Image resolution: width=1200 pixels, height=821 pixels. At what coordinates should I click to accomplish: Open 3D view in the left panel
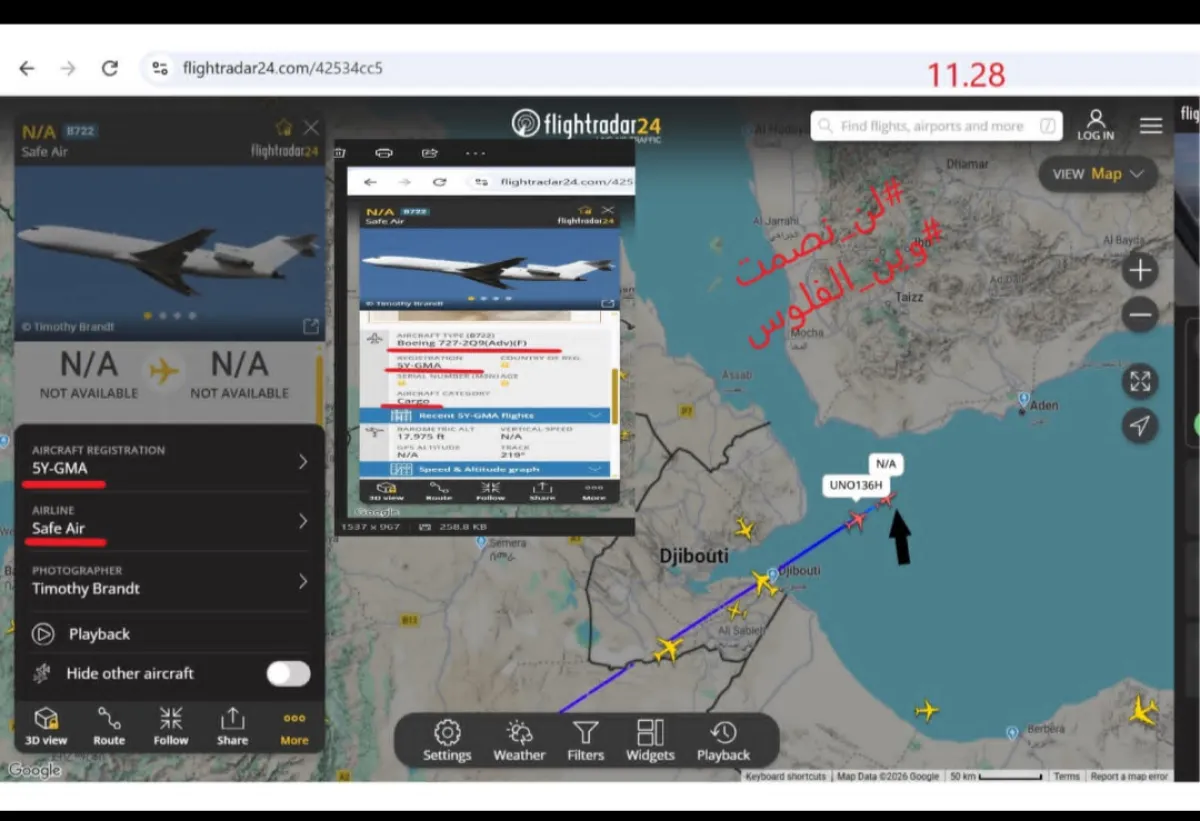pyautogui.click(x=46, y=726)
